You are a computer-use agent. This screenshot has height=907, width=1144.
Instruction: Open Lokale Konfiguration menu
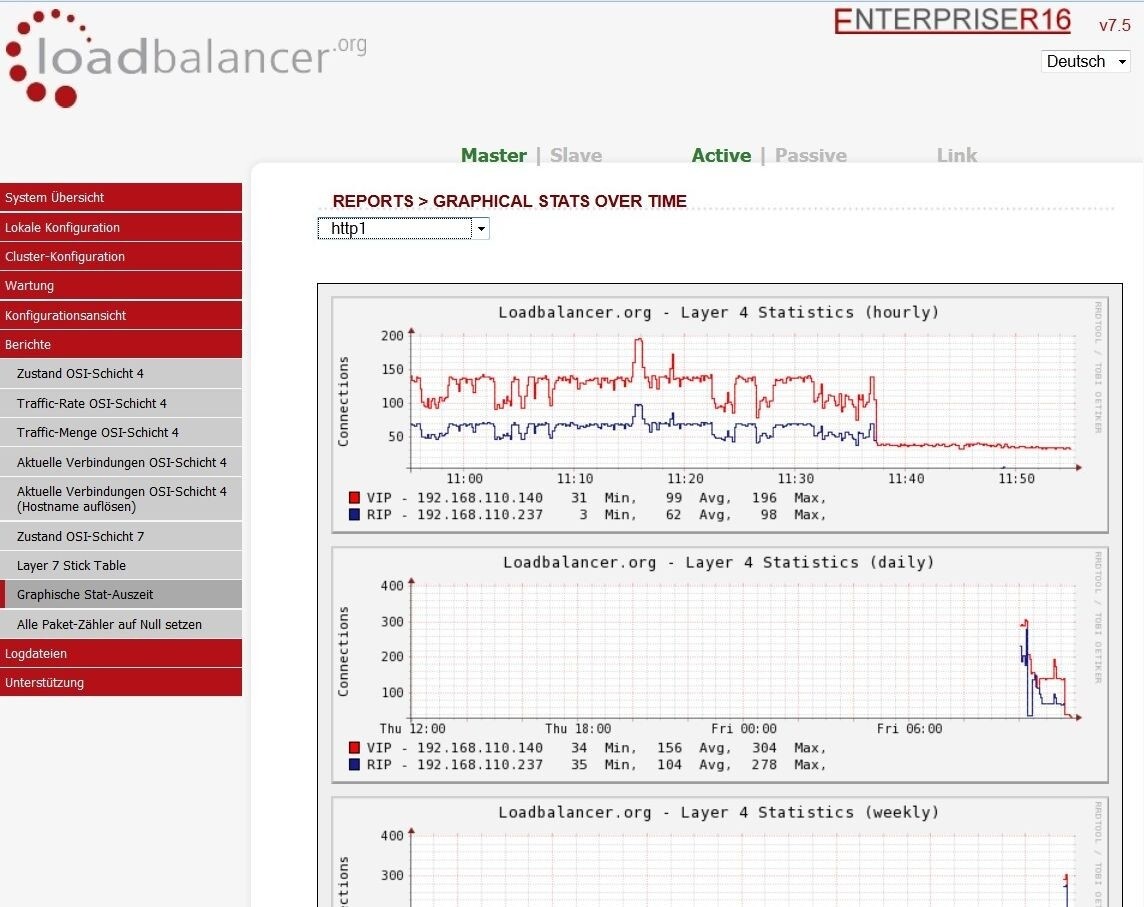point(121,228)
